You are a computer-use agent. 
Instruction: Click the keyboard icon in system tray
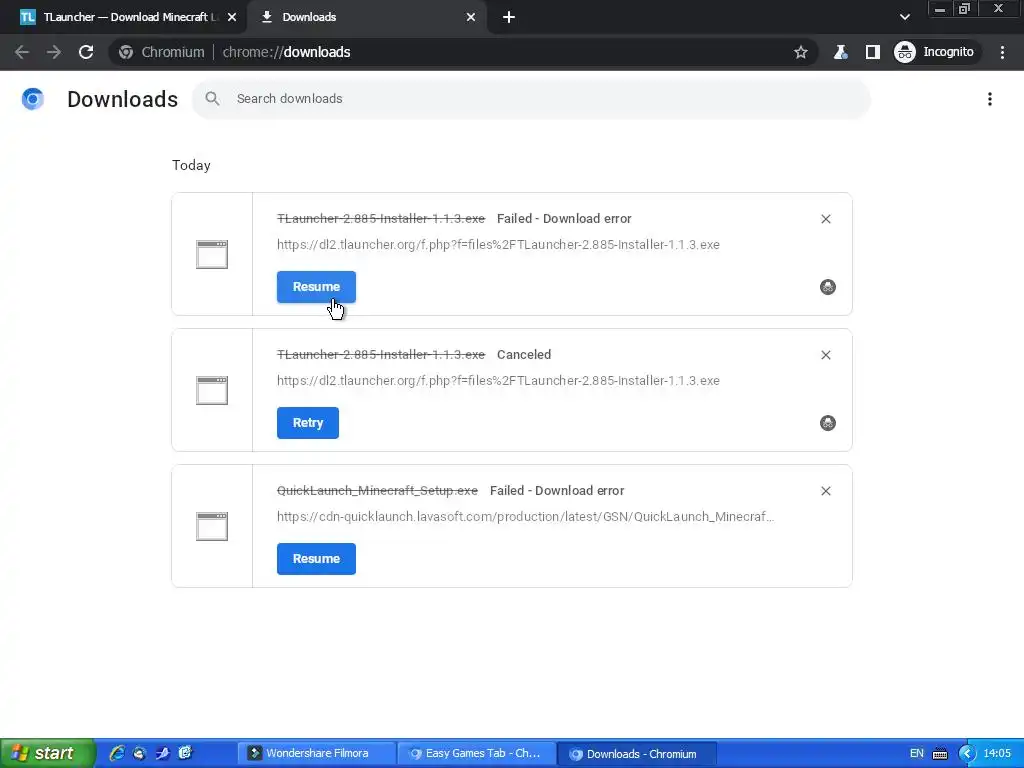[940, 754]
